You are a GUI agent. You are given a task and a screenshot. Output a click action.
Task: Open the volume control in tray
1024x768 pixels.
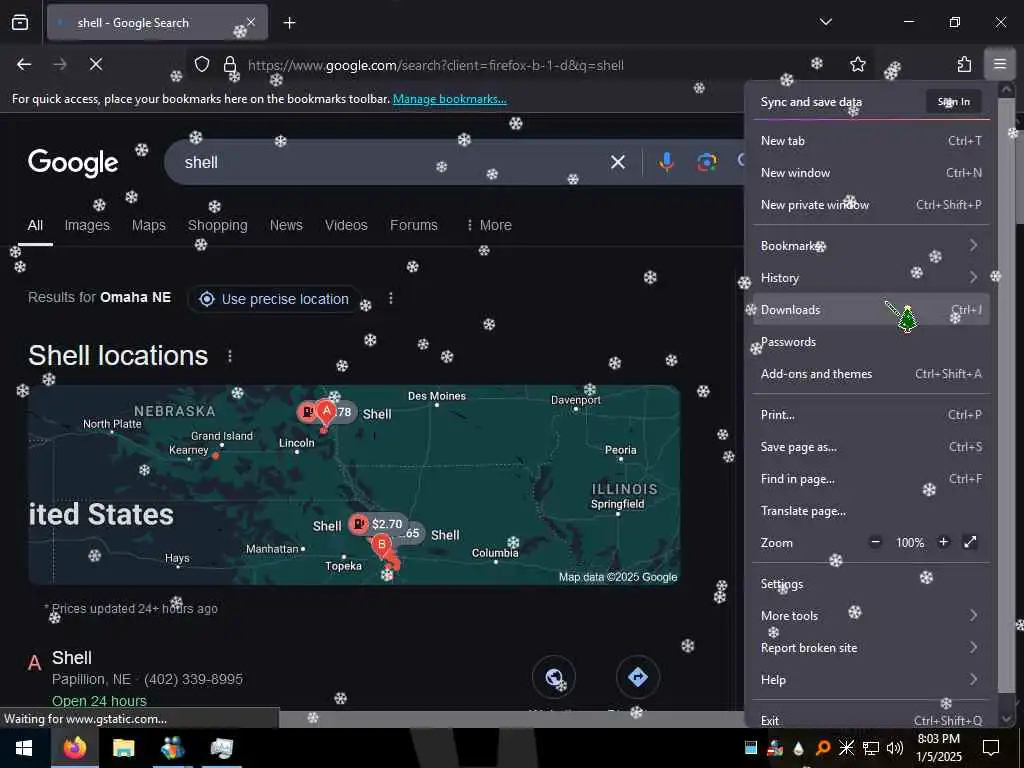click(x=895, y=748)
